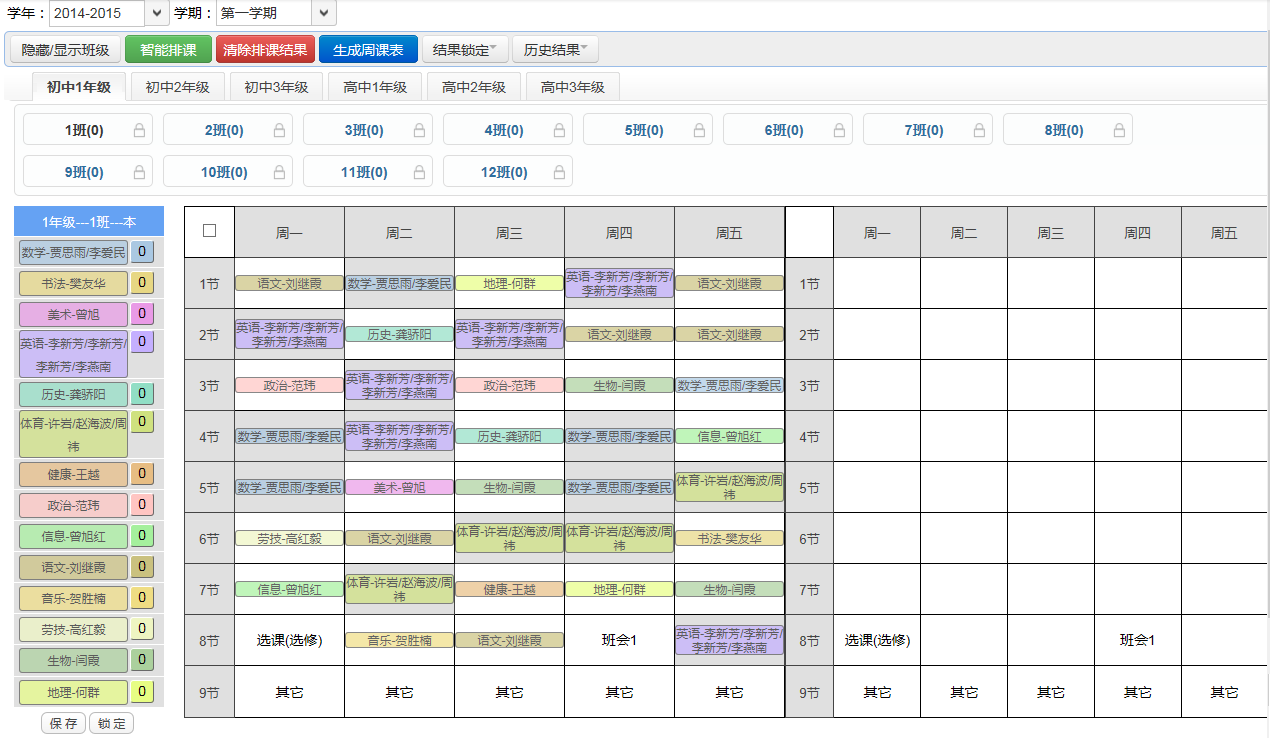Click lock icon on 10班(0) card
Screen dimensions: 1270x745
[279, 172]
